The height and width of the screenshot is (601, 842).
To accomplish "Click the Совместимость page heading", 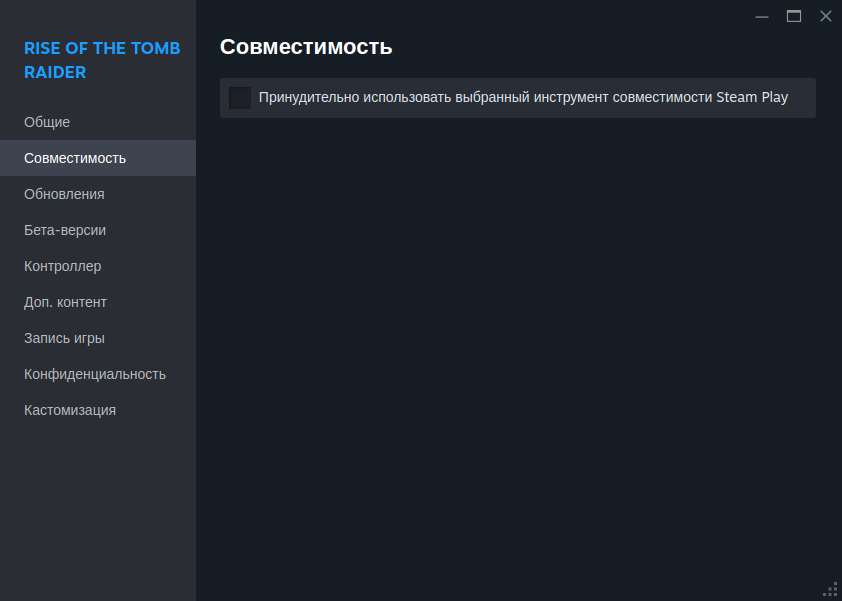I will point(306,47).
